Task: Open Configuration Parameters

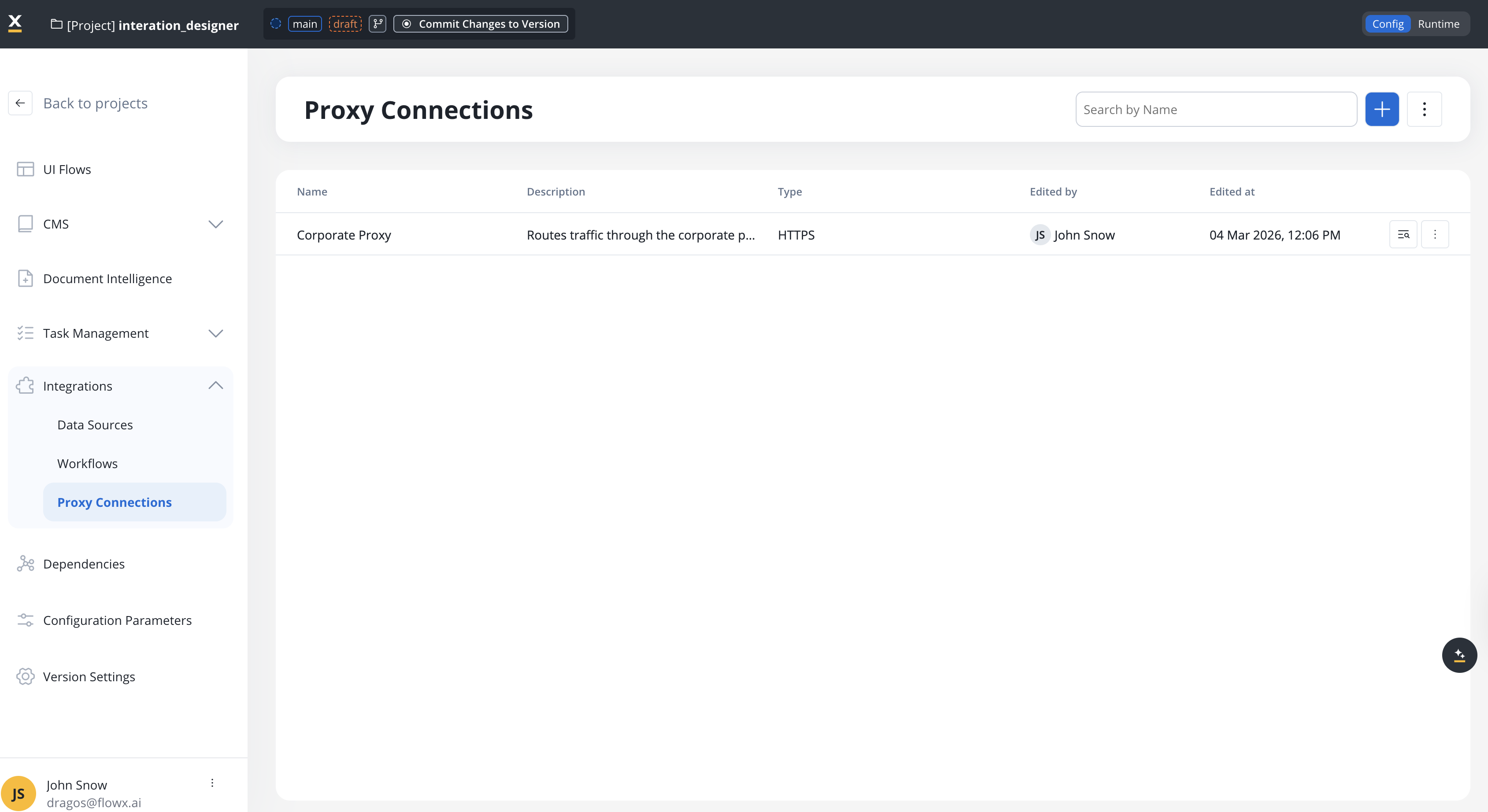Action: (117, 620)
